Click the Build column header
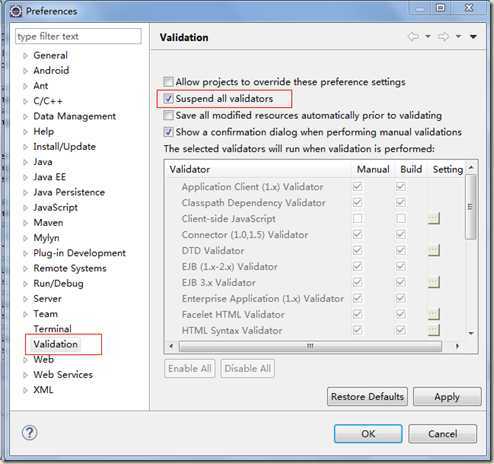494x464 pixels. (x=411, y=169)
